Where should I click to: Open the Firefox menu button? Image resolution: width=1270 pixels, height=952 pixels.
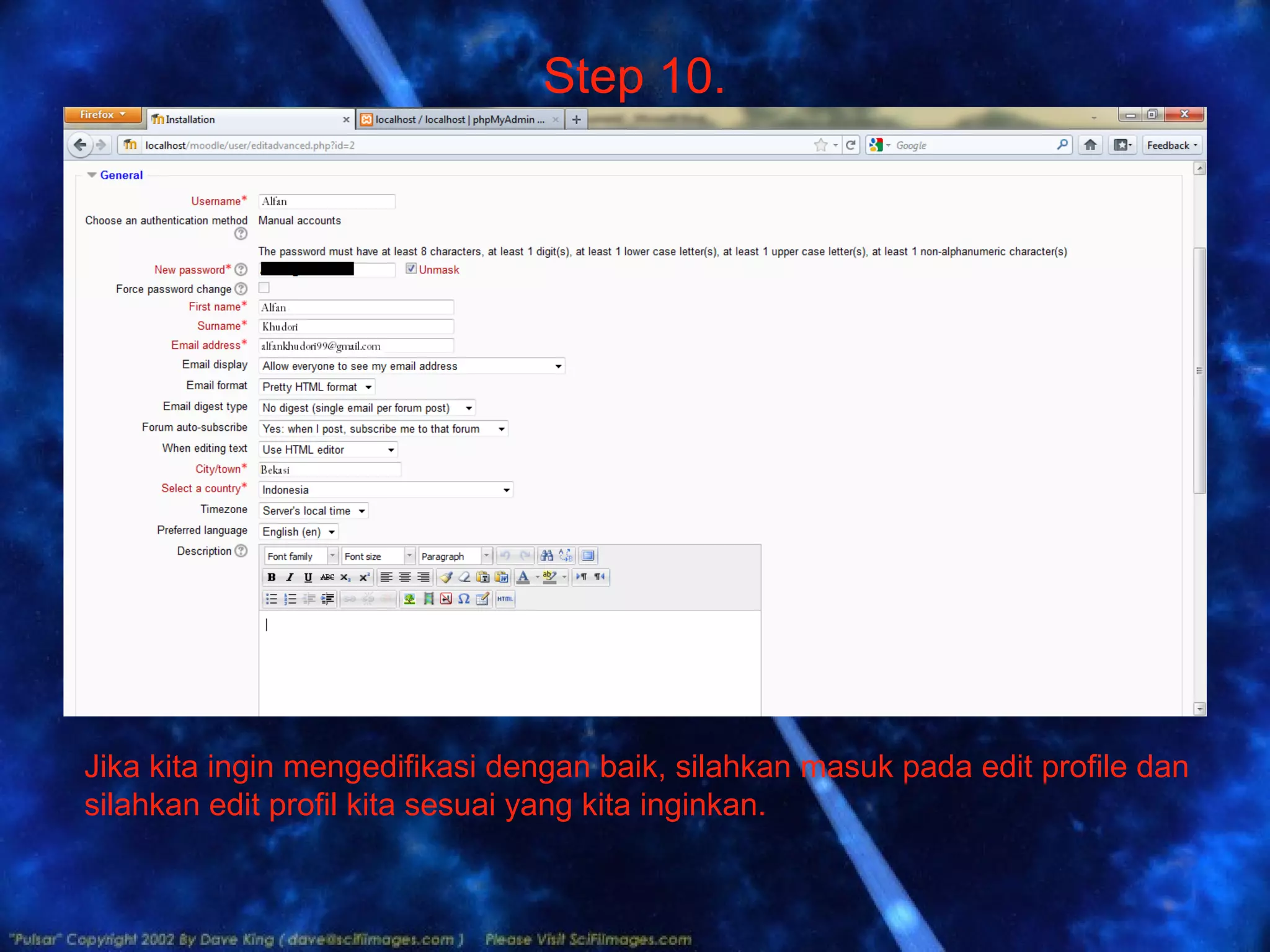(x=103, y=115)
